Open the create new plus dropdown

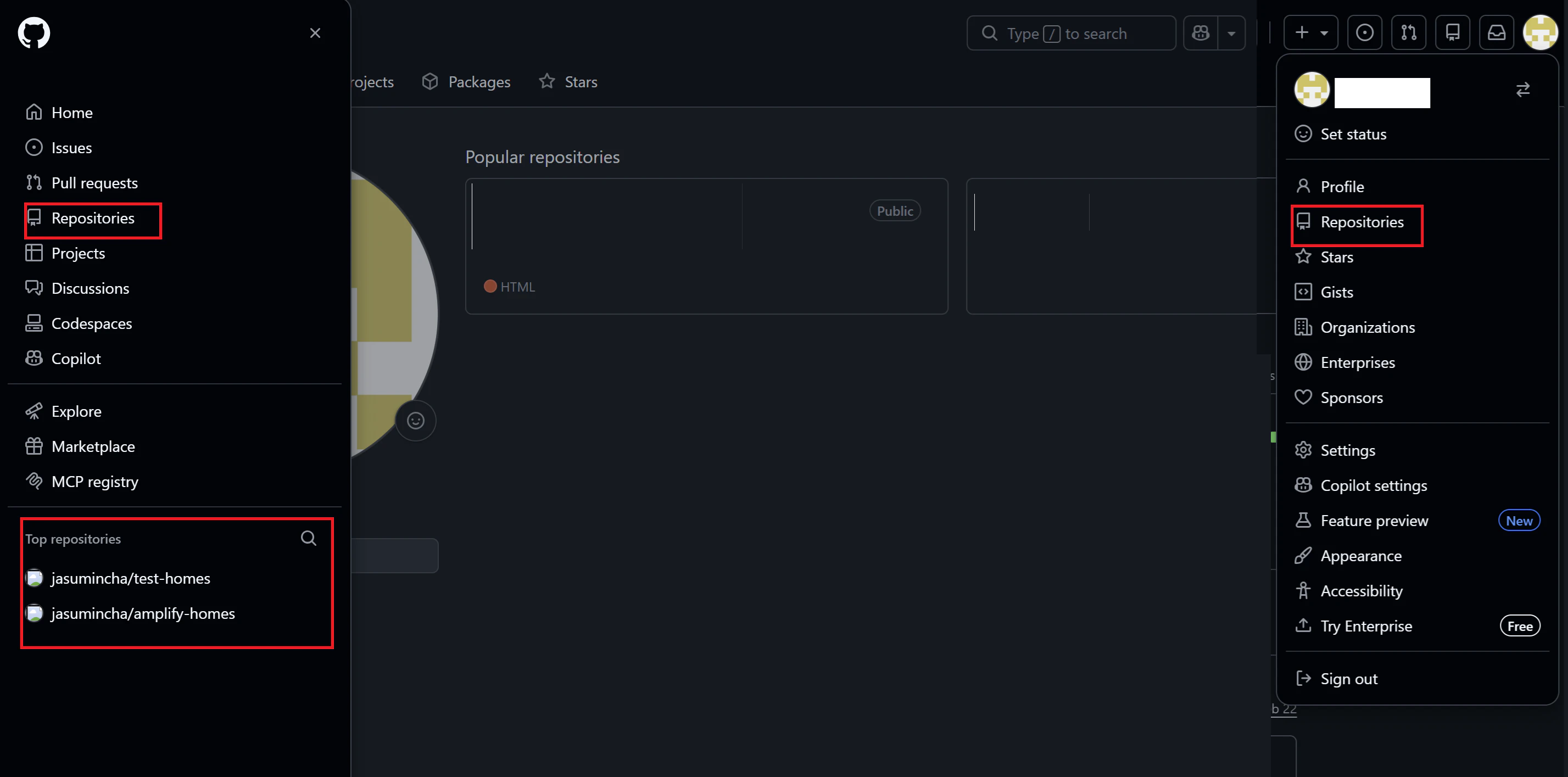pyautogui.click(x=1310, y=33)
